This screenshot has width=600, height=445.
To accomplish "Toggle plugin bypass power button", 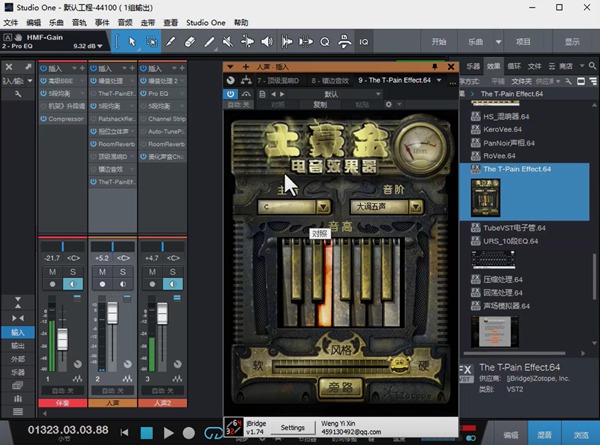I will click(x=230, y=94).
